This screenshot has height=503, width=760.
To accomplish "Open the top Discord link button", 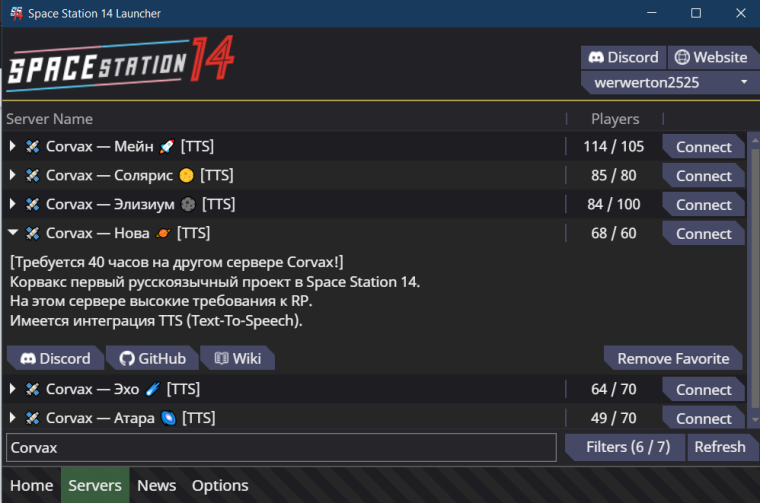I will [x=623, y=58].
